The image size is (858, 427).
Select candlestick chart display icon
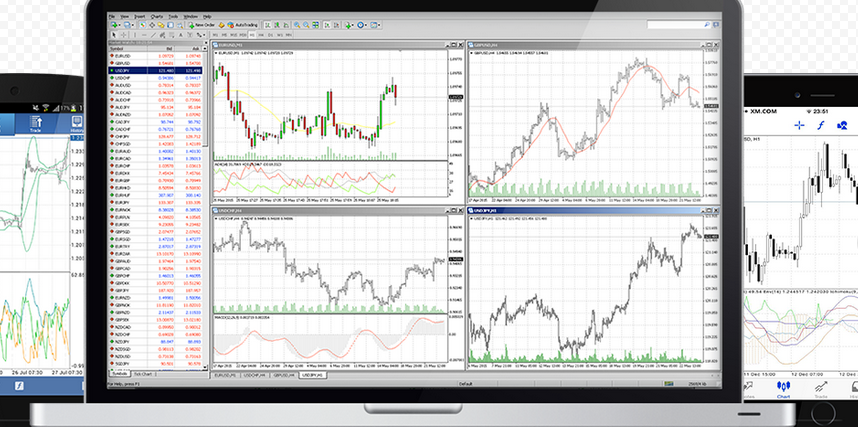(x=277, y=25)
